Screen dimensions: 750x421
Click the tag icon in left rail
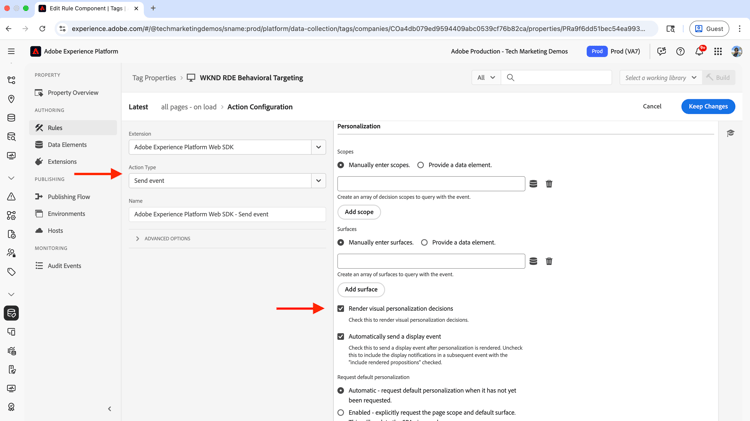pos(11,272)
